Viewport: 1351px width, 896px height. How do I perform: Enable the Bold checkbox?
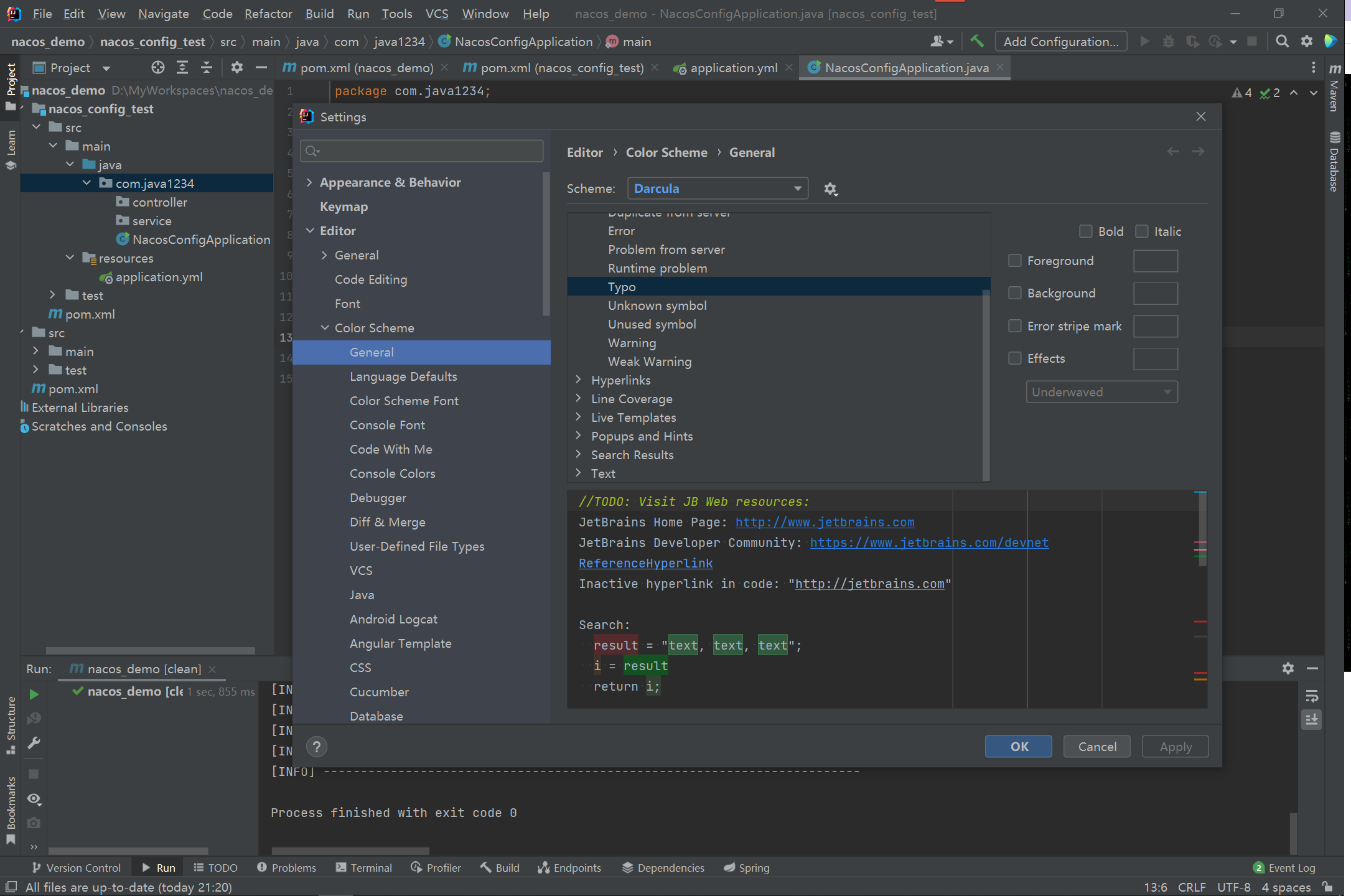click(1086, 231)
